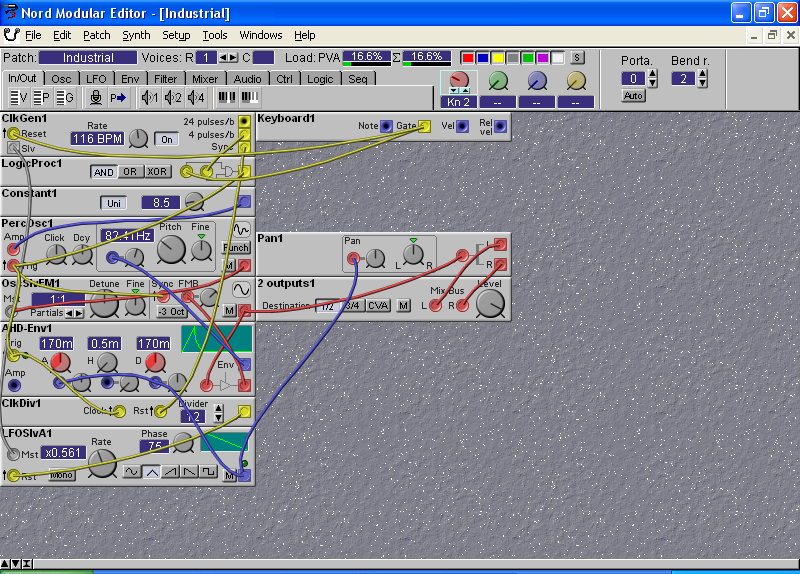This screenshot has height=574, width=800.
Task: Click the microphone audio input module icon
Action: pyautogui.click(x=96, y=97)
